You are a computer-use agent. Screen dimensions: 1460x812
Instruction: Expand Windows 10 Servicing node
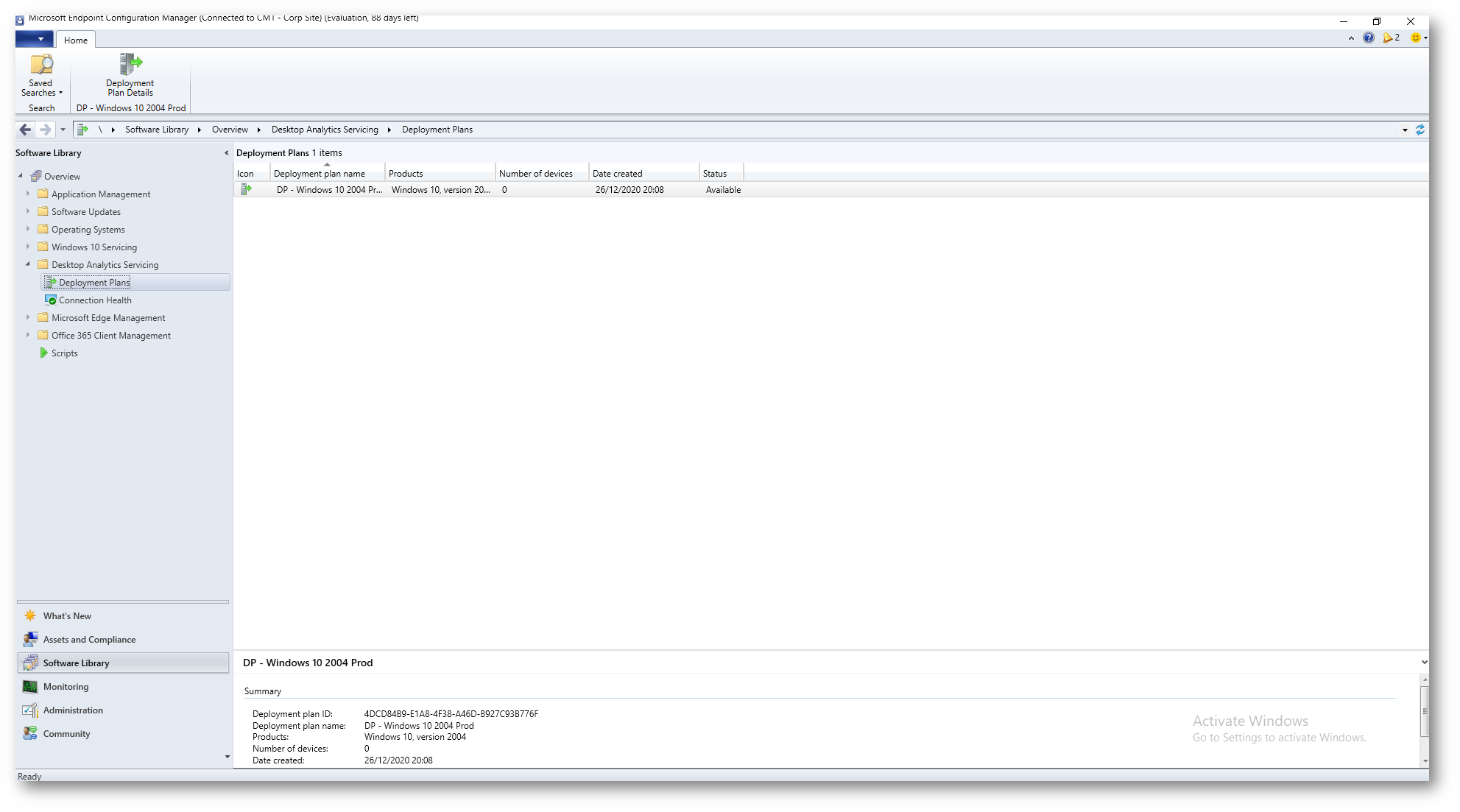tap(28, 247)
